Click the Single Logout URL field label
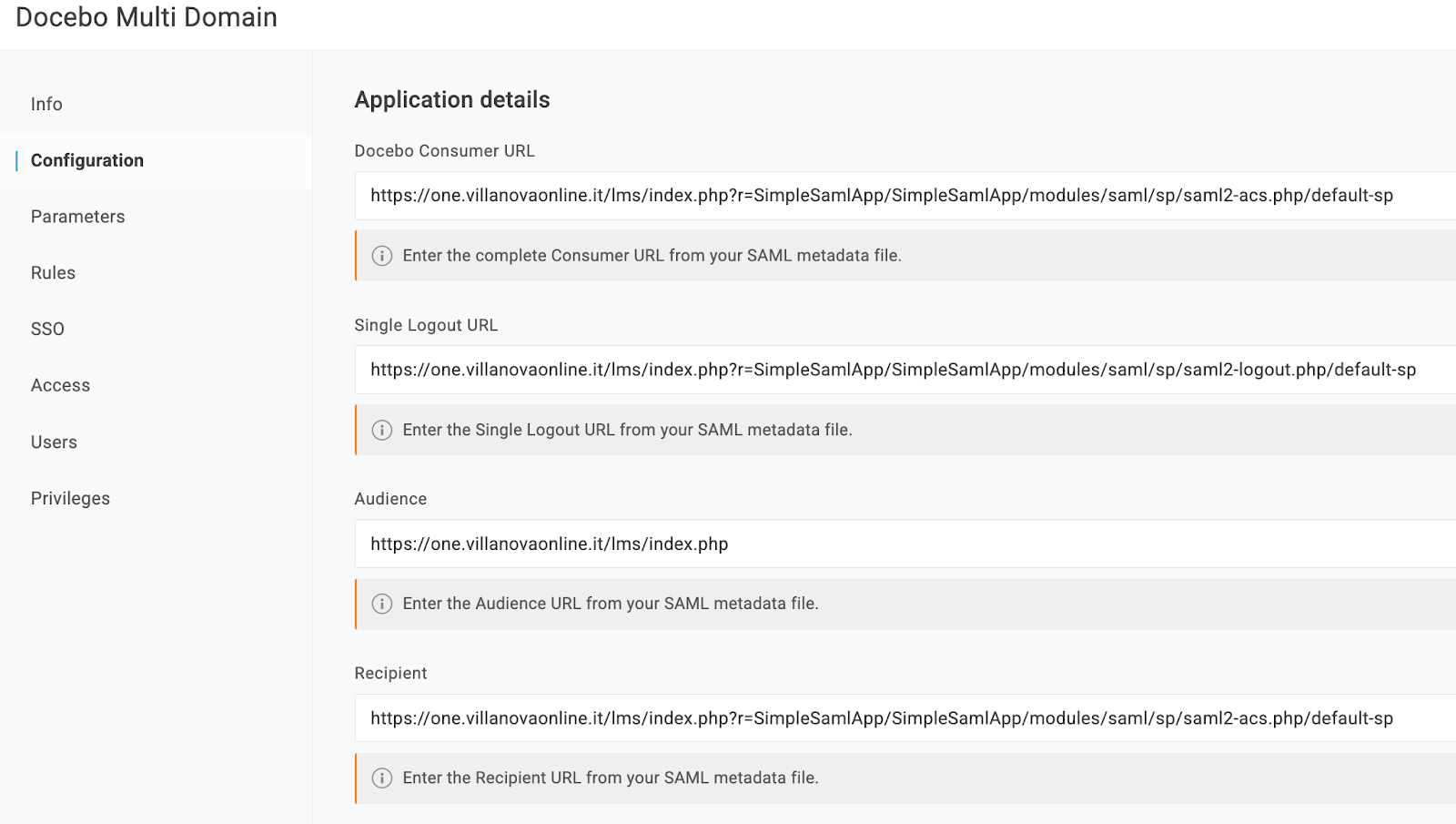Viewport: 1456px width, 824px height. pos(426,325)
